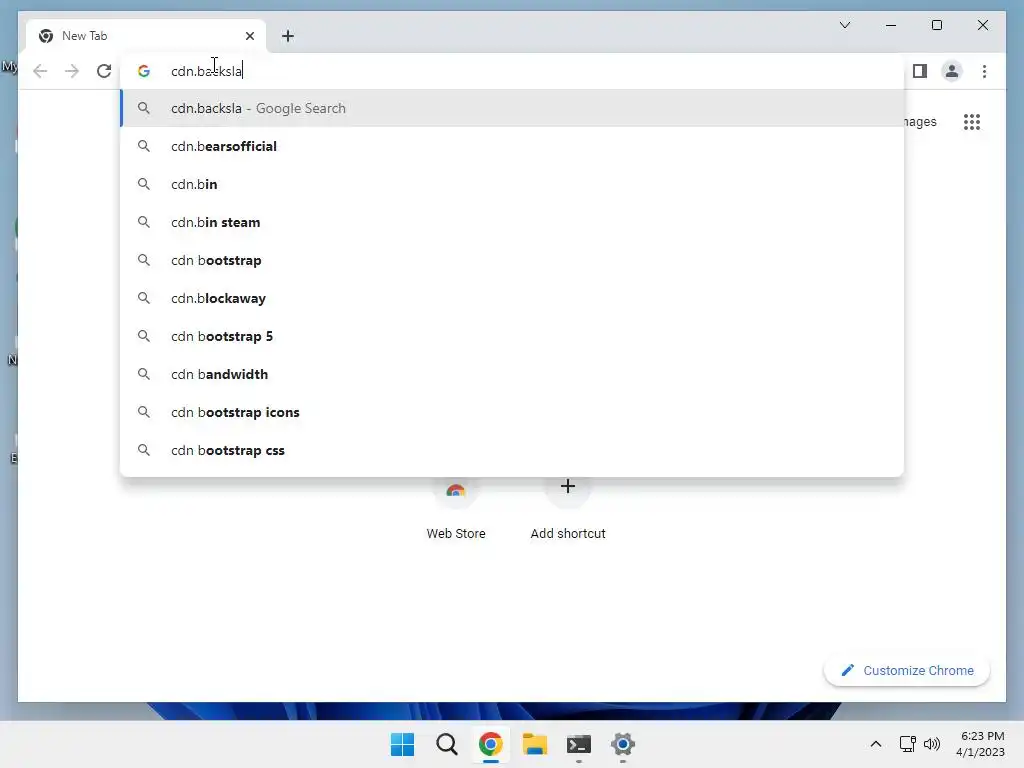
Task: Open File Explorer from the taskbar
Action: [535, 744]
